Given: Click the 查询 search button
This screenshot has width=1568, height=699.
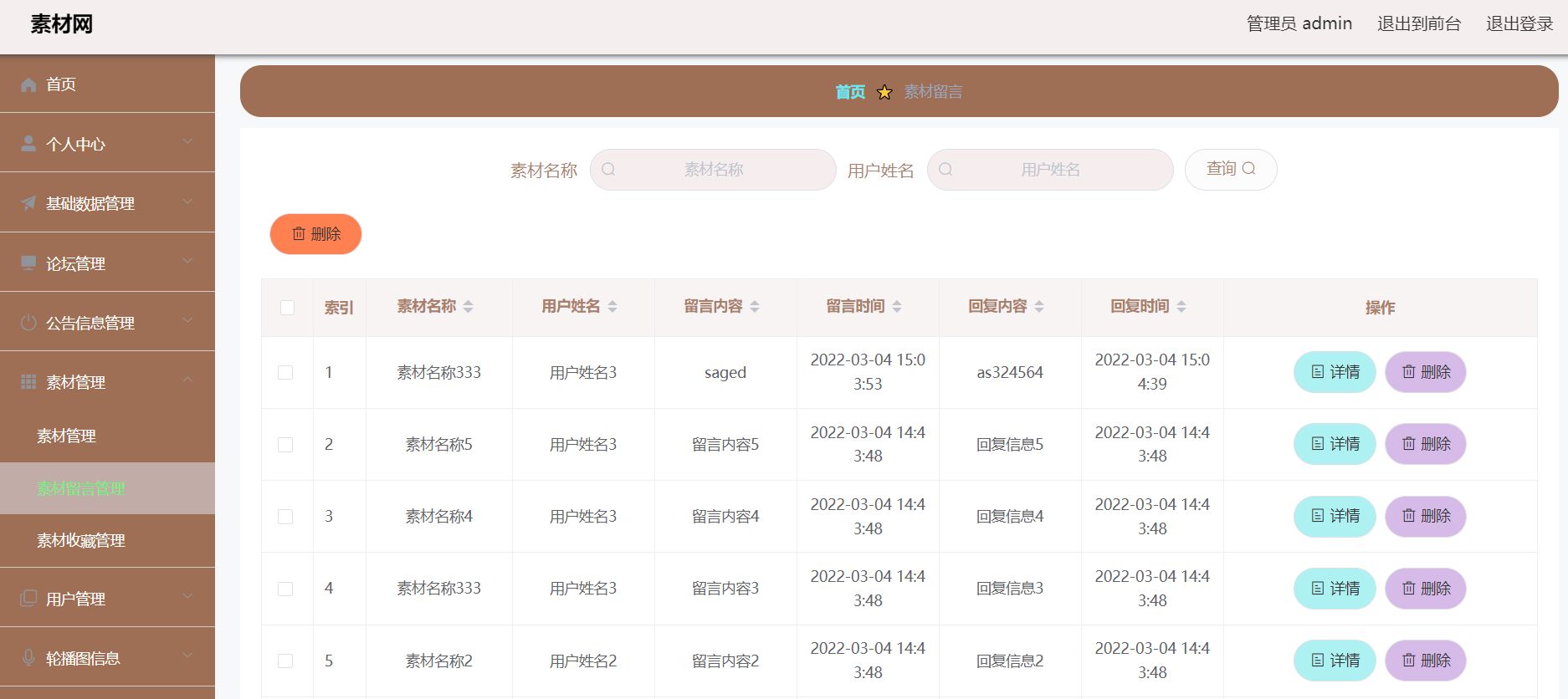Looking at the screenshot, I should [1231, 170].
